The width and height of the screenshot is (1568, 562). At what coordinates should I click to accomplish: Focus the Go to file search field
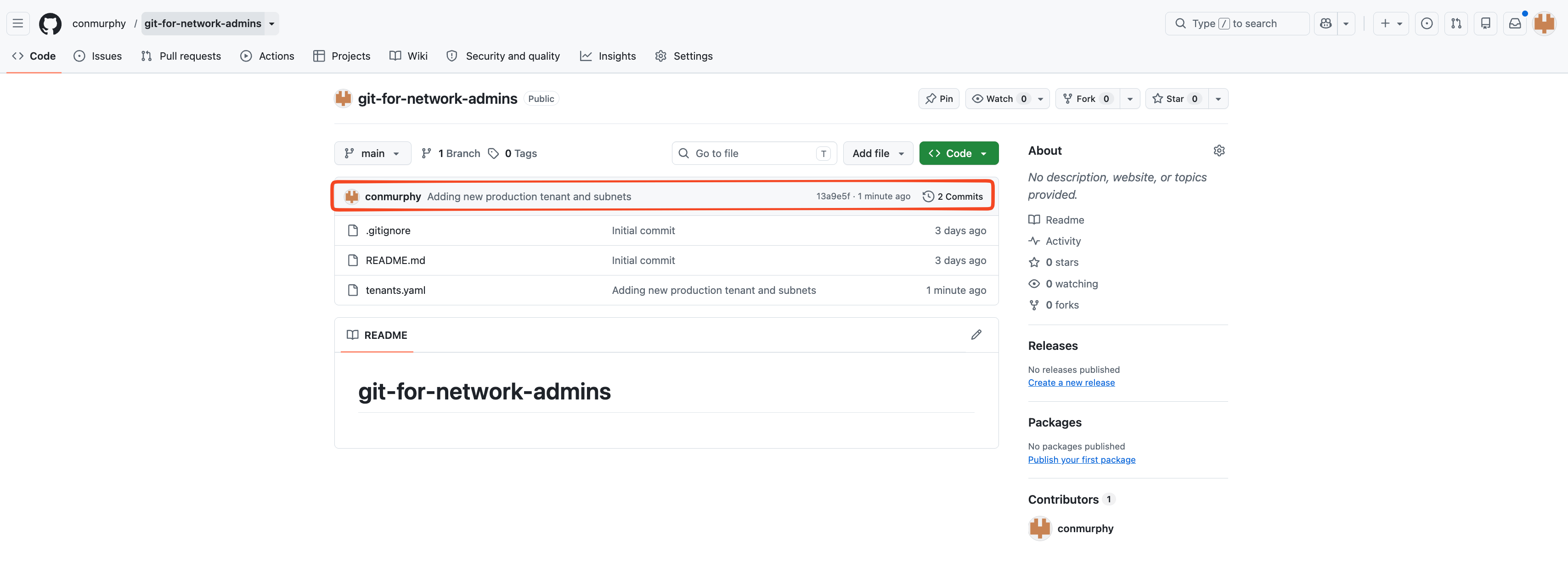(x=754, y=153)
